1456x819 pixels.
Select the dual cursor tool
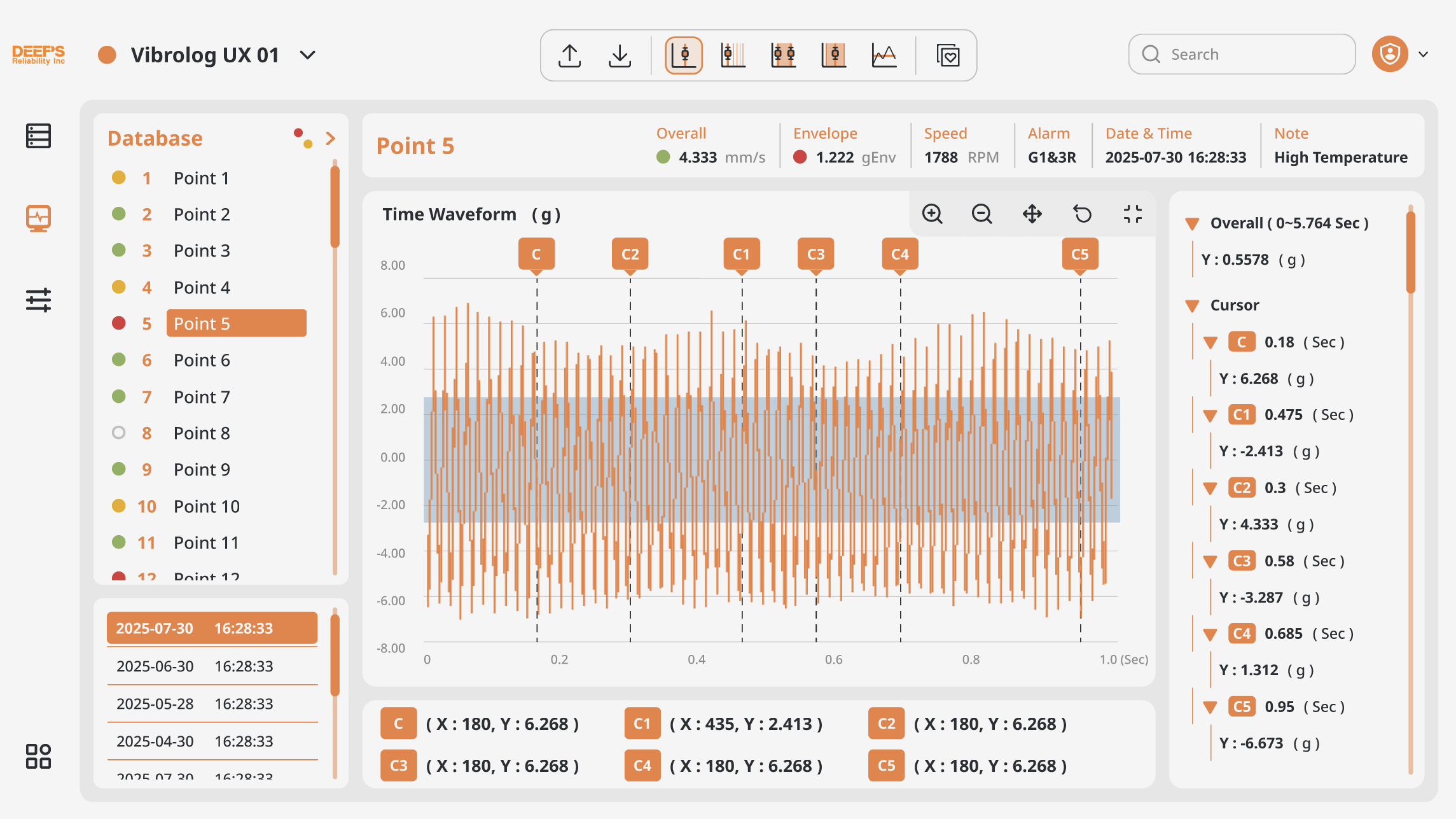point(784,55)
